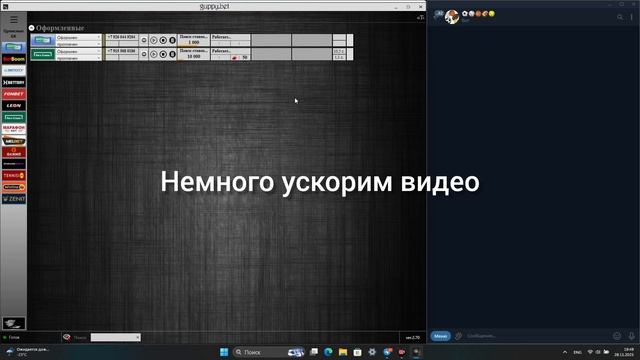The height and width of the screenshot is (360, 640).
Task: Clear the bottom search field with the x
Action: (x=138, y=337)
